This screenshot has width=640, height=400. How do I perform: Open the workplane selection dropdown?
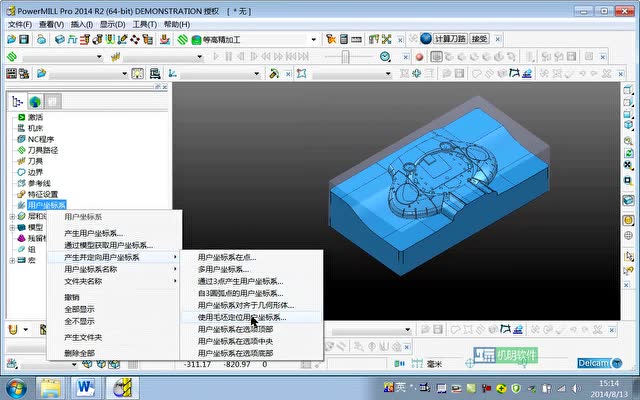(x=257, y=74)
